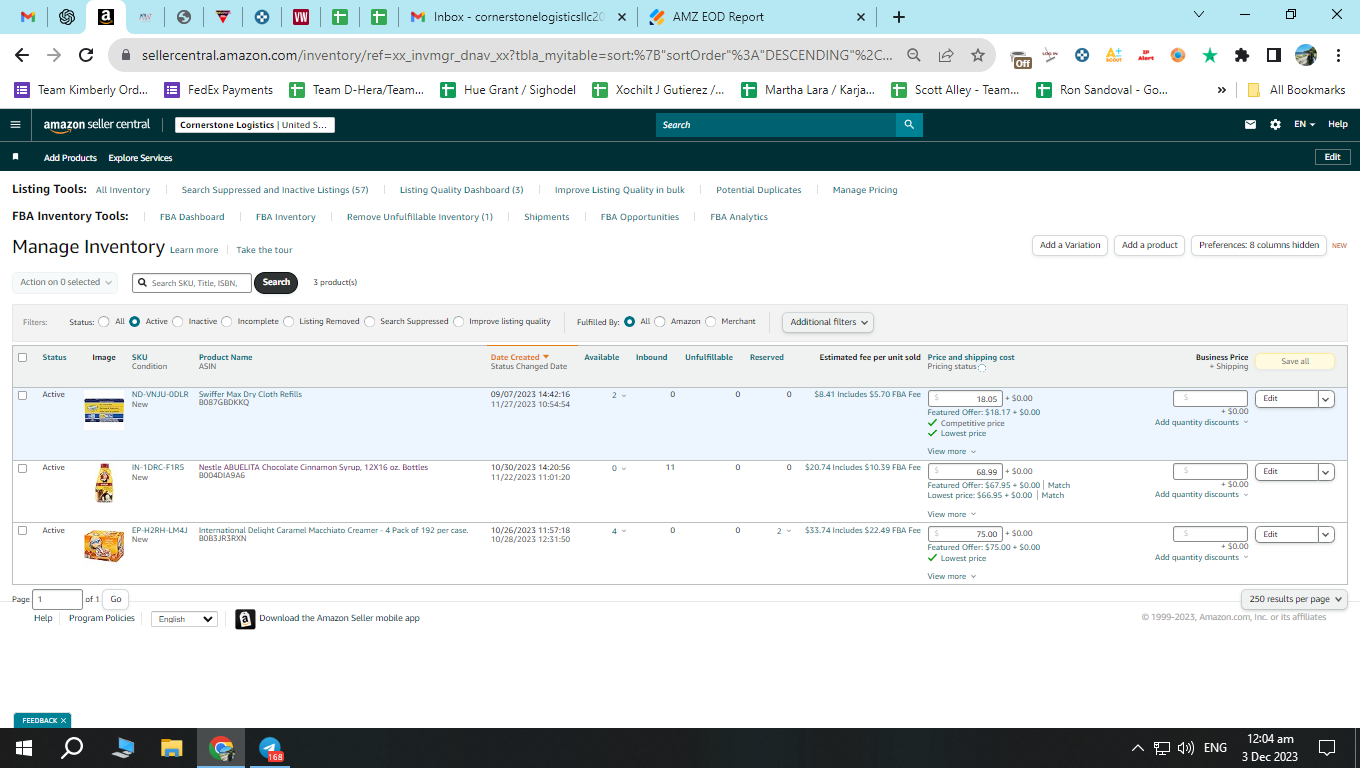Open Chrome's three-dot menu
This screenshot has width=1360, height=768.
1337,55
